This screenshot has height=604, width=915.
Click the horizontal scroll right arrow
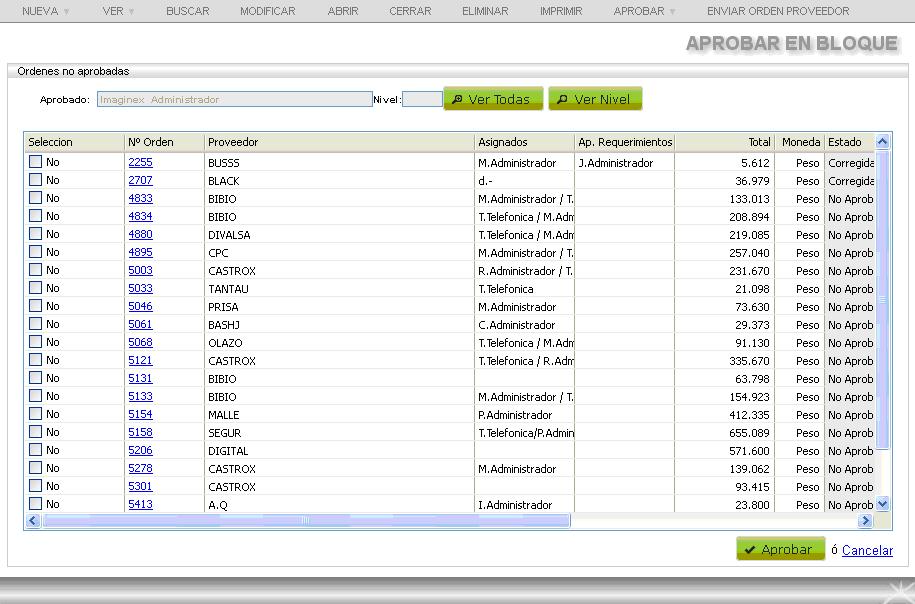[x=865, y=520]
